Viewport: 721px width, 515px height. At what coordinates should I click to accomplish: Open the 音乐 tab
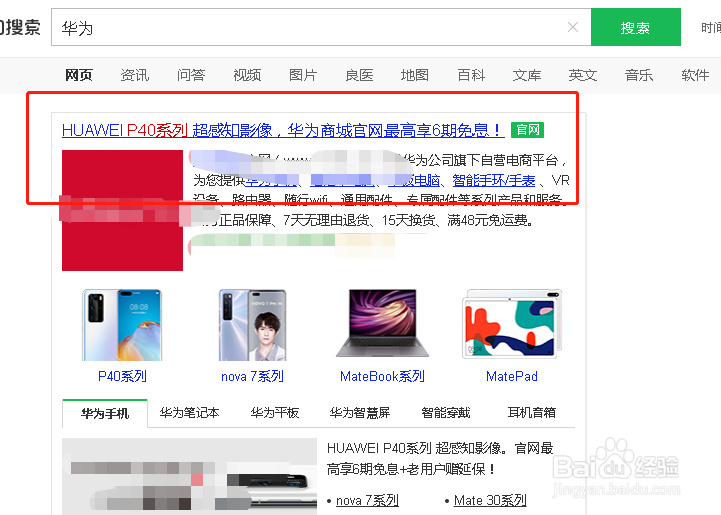[639, 75]
